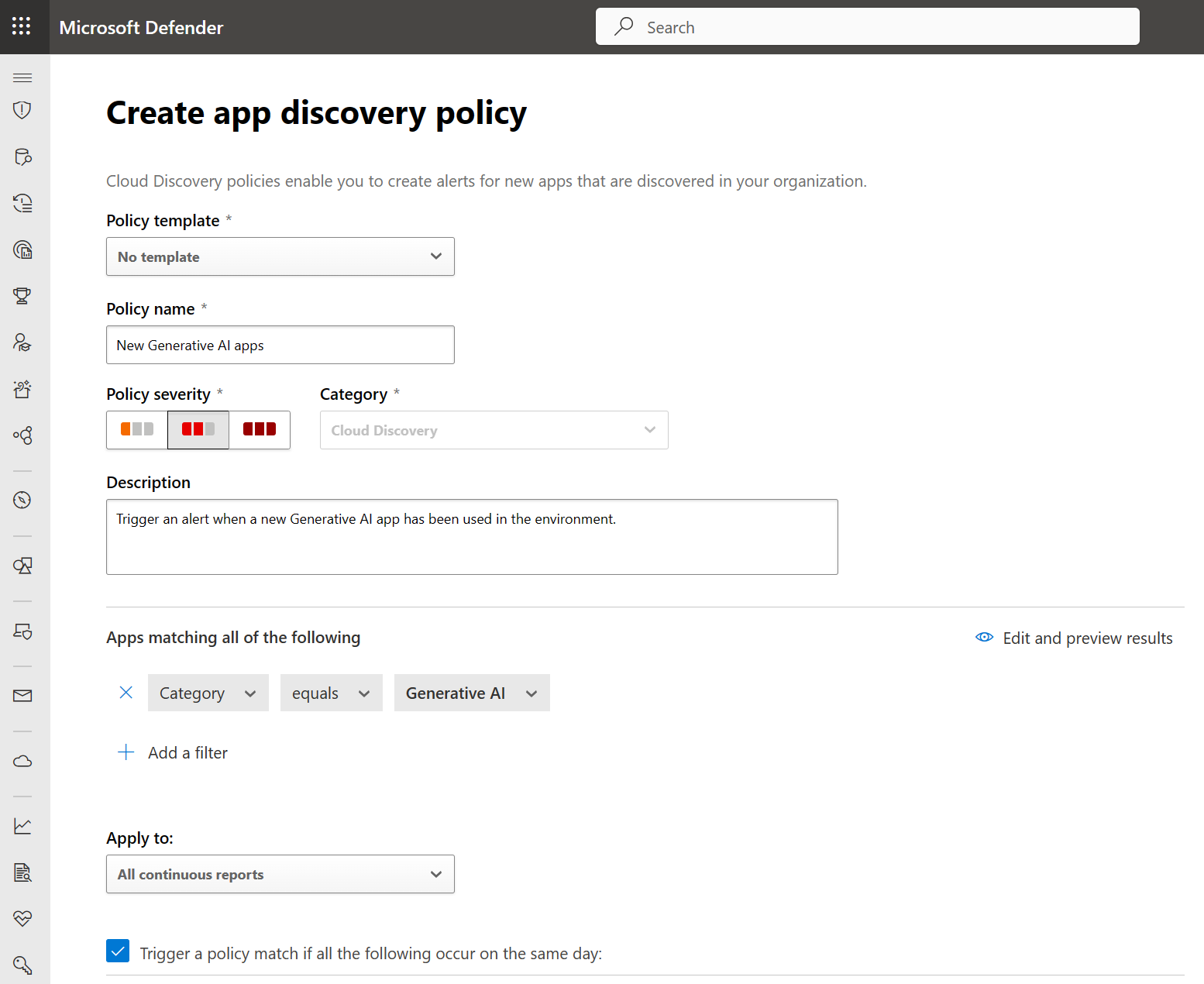Screen dimensions: 1204x984
Task: Click the Policy name input field
Action: (280, 345)
